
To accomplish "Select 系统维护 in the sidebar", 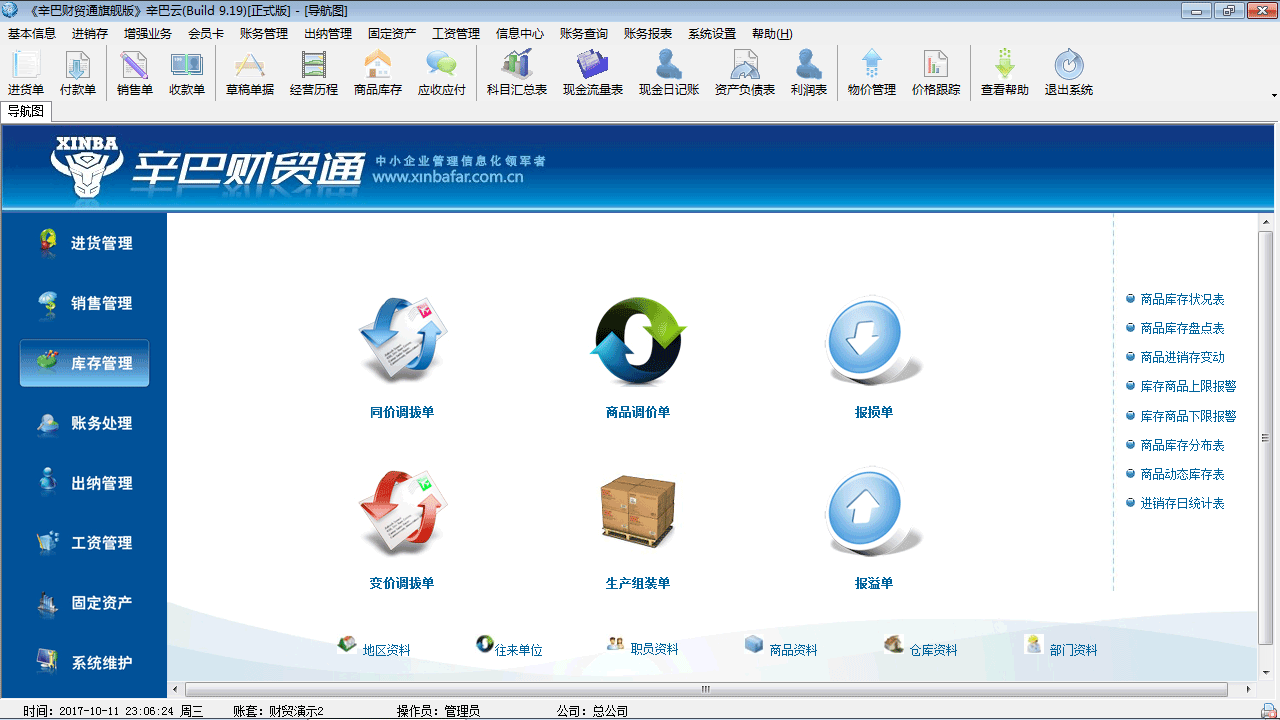I will [85, 663].
